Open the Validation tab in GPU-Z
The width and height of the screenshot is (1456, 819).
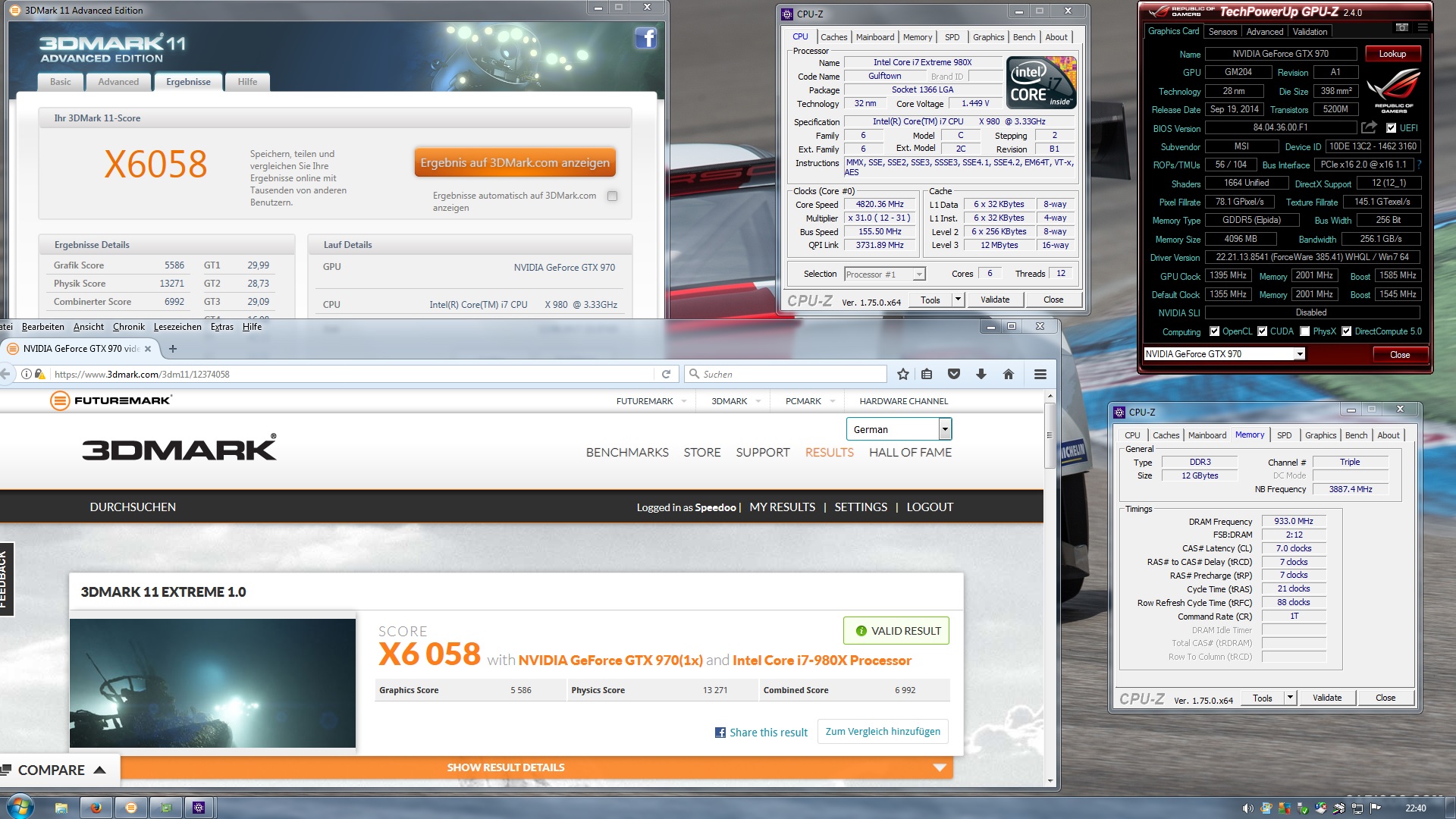coord(1310,32)
